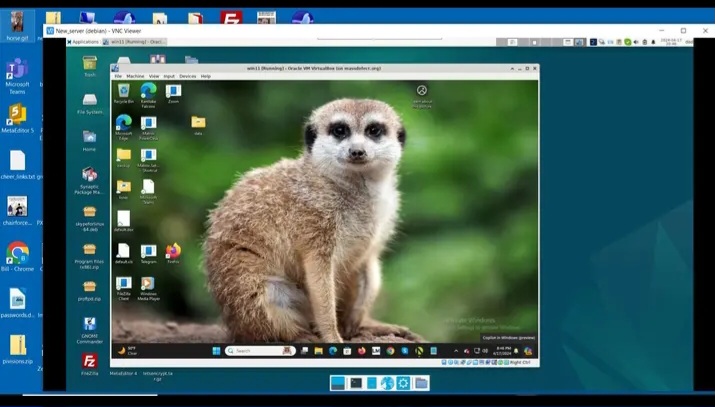The height and width of the screenshot is (407, 715).
Task: Open the Recycle Bin in the Windows VM
Action: coord(124,91)
